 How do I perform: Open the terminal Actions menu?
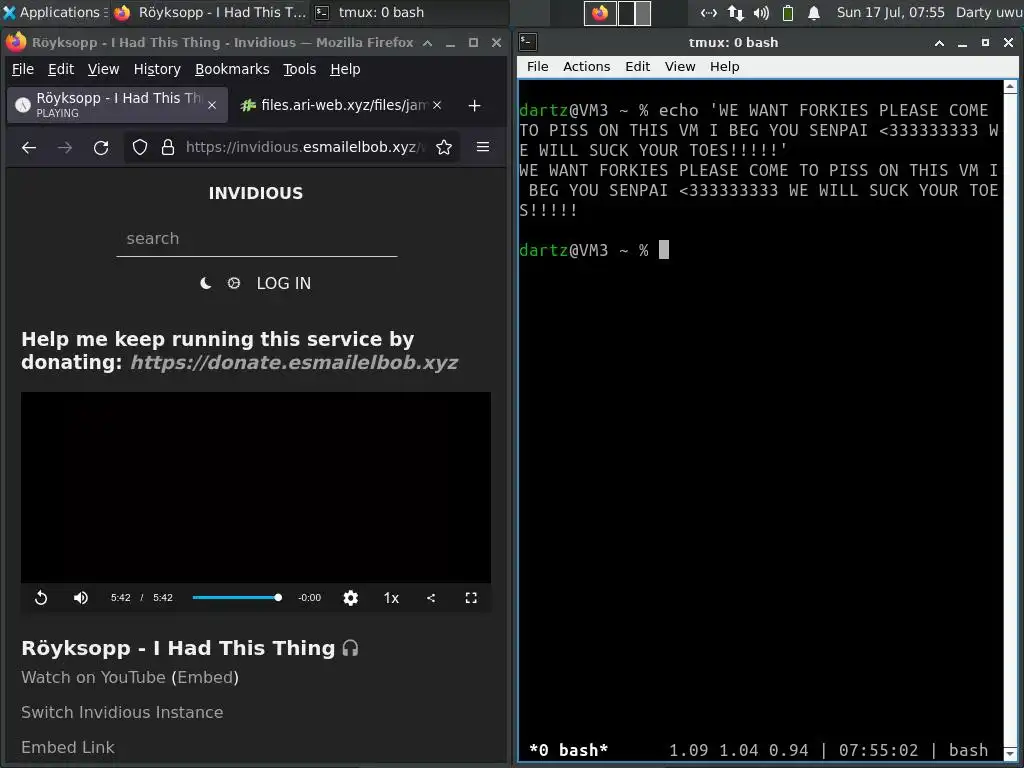pyautogui.click(x=586, y=67)
